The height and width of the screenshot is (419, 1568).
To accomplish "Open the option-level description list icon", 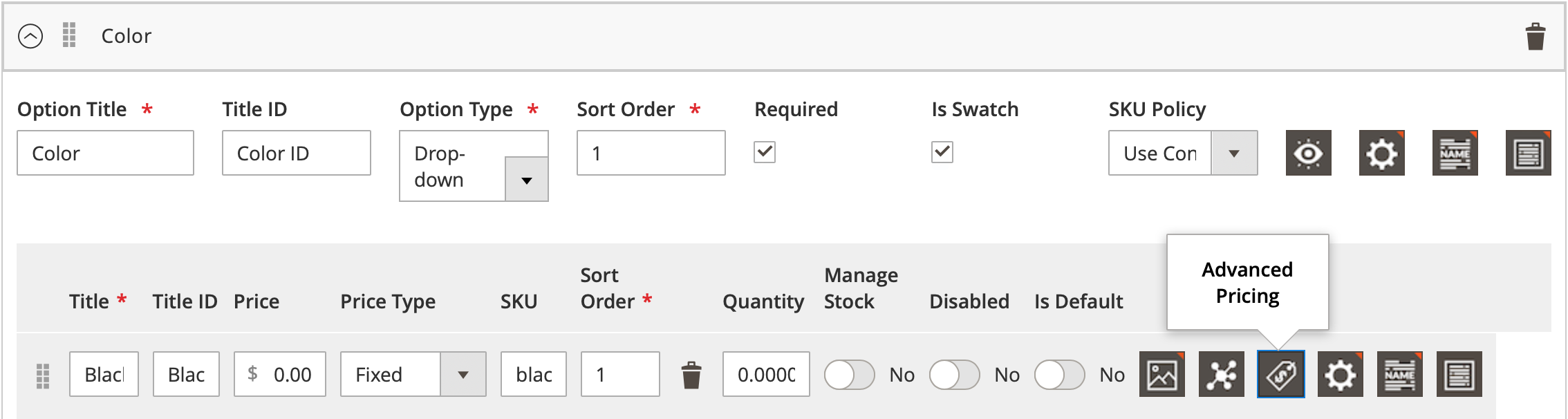I will tap(1529, 153).
